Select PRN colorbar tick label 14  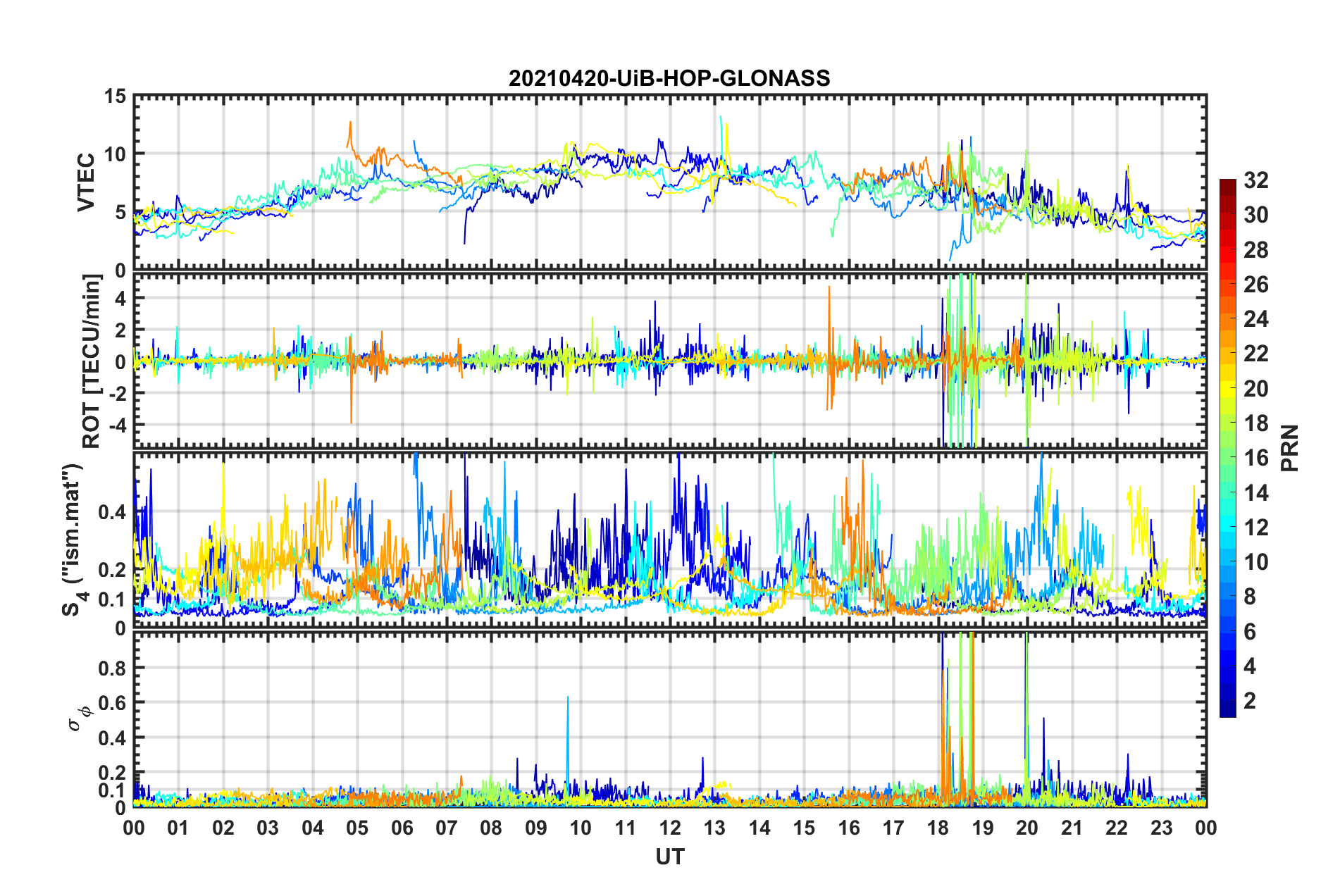pyautogui.click(x=1256, y=493)
